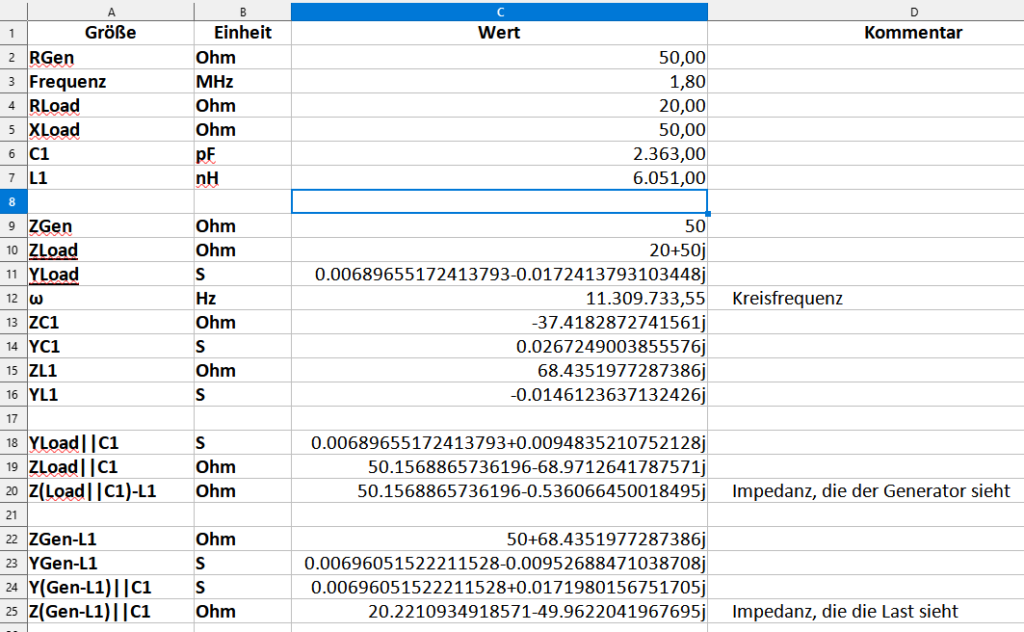Select column A header
The width and height of the screenshot is (1024, 632).
click(111, 12)
